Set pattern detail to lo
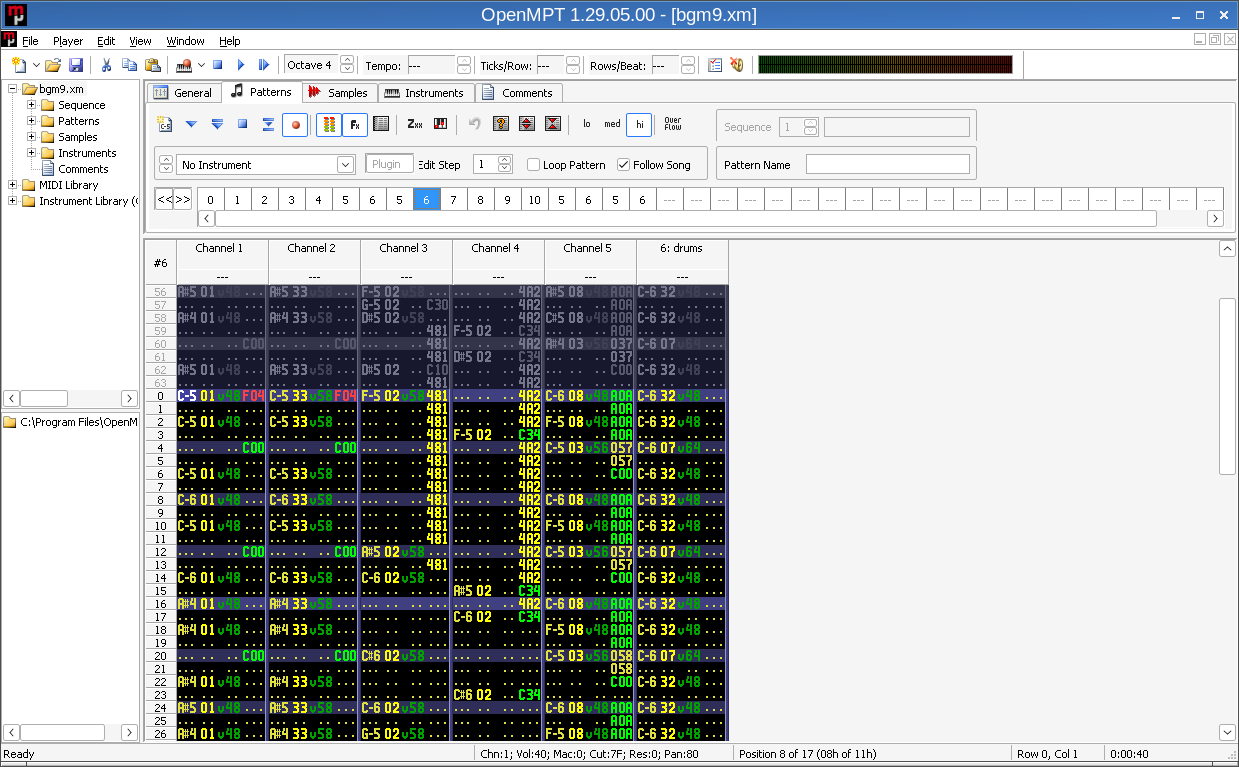The width and height of the screenshot is (1239, 767). point(587,124)
